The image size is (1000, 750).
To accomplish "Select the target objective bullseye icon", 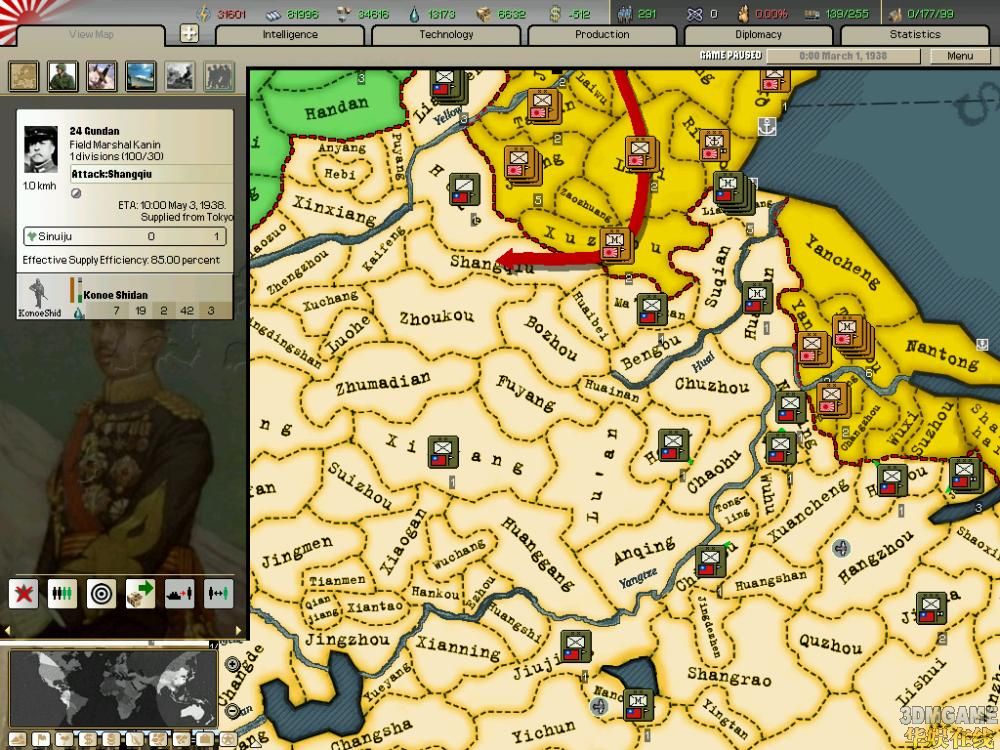I will point(101,593).
